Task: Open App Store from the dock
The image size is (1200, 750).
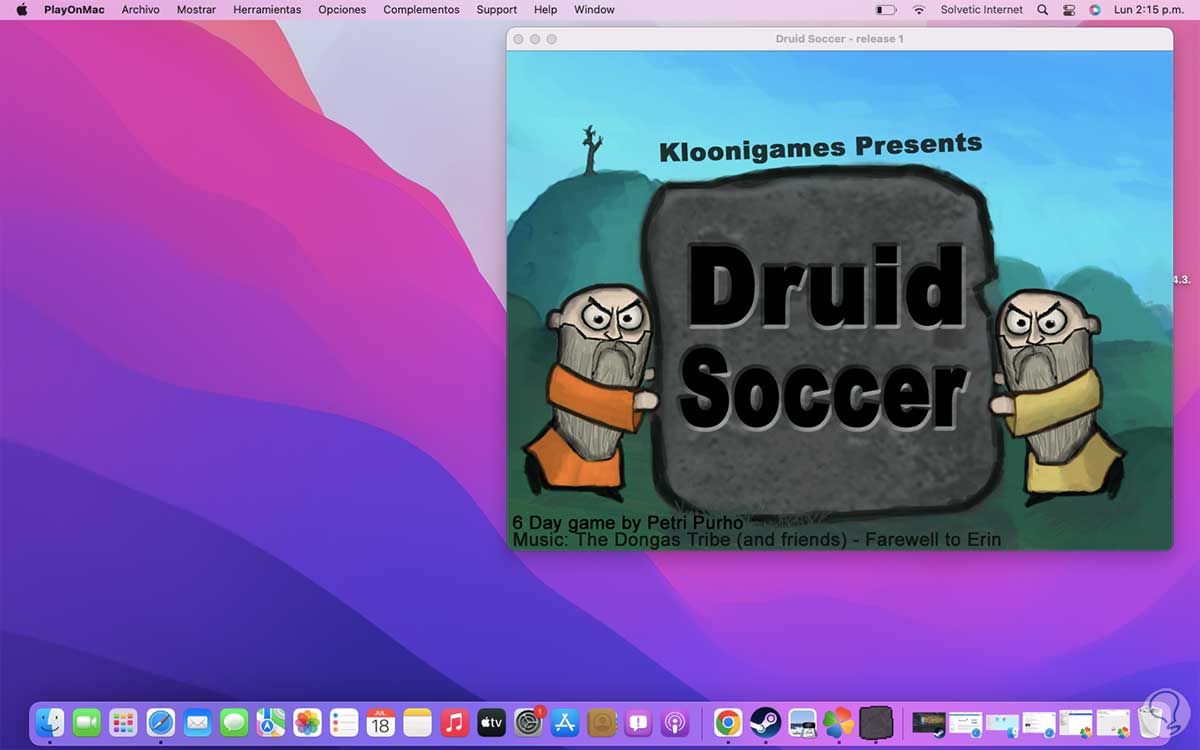Action: click(x=564, y=722)
